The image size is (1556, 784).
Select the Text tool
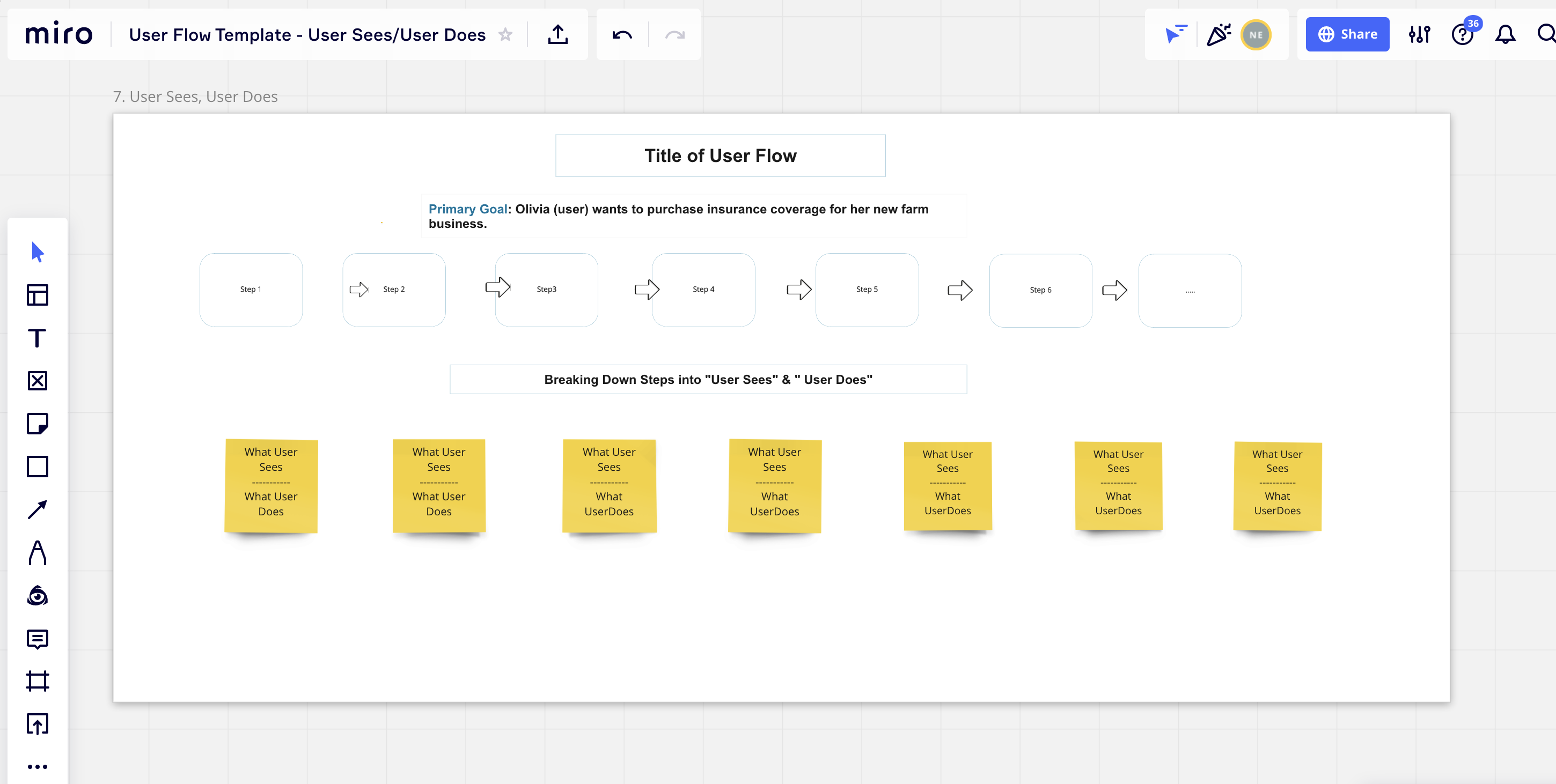click(x=38, y=338)
